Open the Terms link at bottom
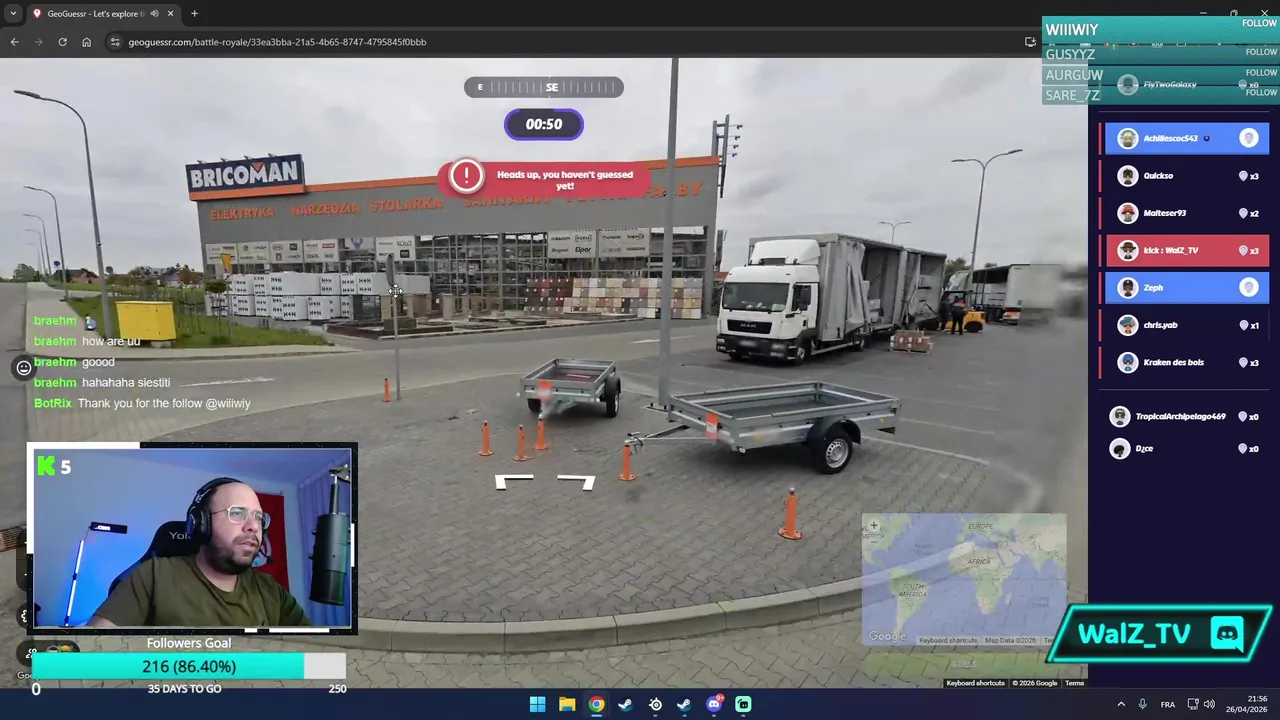This screenshot has width=1280, height=720. (x=1074, y=683)
